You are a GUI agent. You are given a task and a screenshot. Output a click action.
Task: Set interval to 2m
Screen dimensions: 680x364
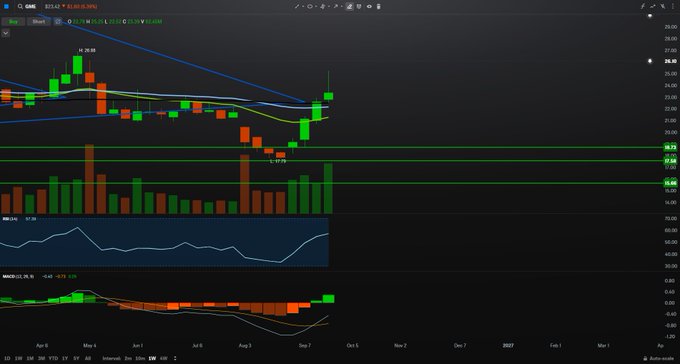click(128, 358)
